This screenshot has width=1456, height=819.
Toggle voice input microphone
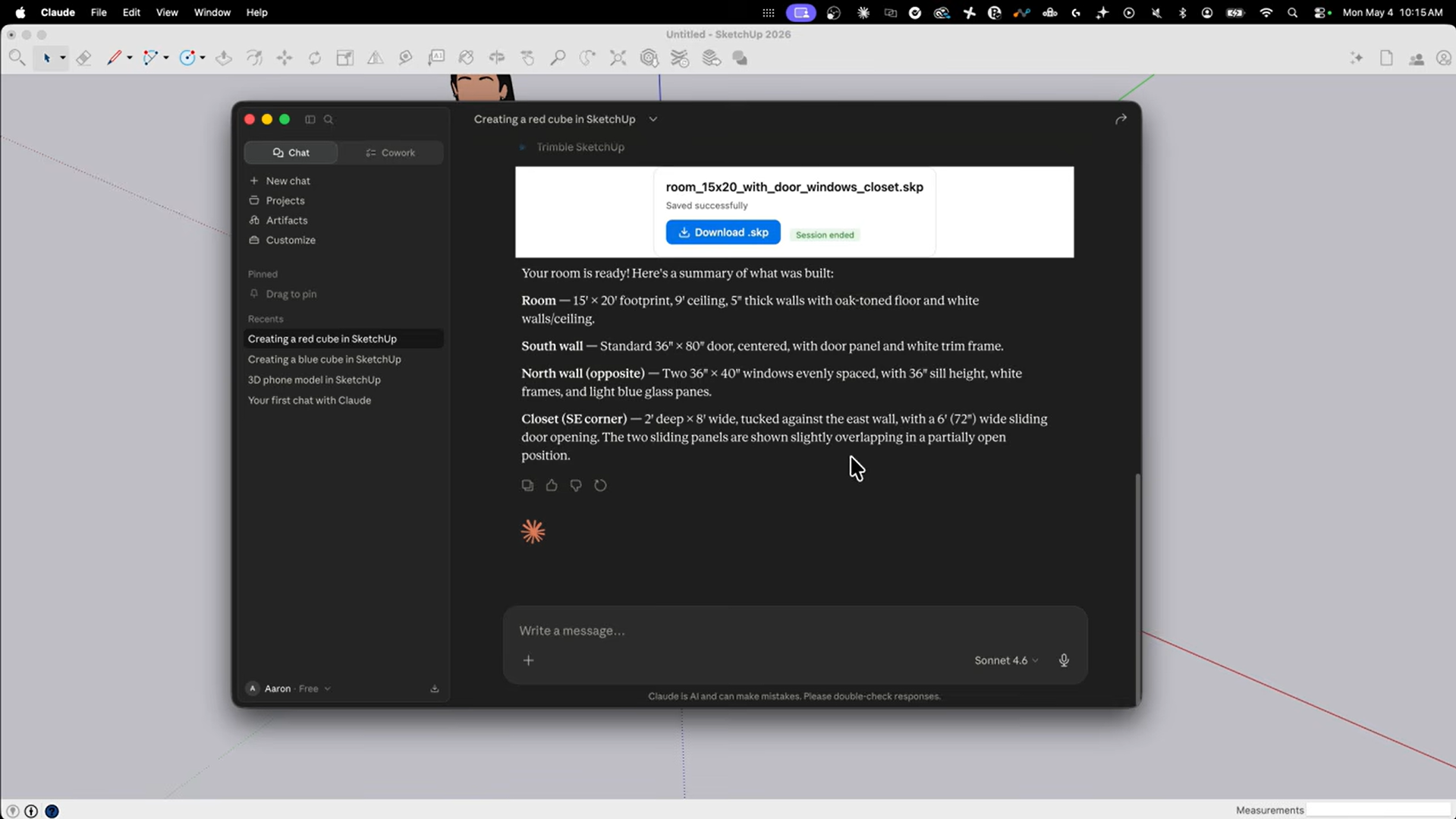click(1064, 660)
